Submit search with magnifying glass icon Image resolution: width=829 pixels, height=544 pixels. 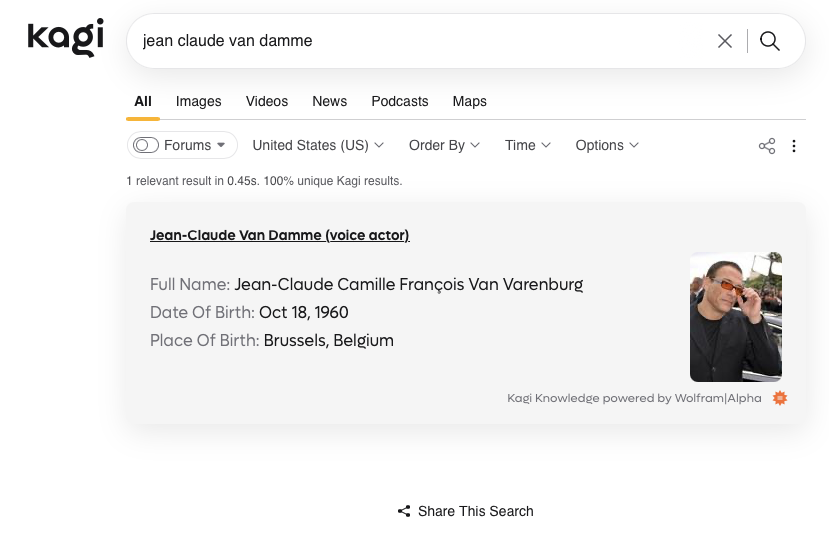(x=769, y=41)
